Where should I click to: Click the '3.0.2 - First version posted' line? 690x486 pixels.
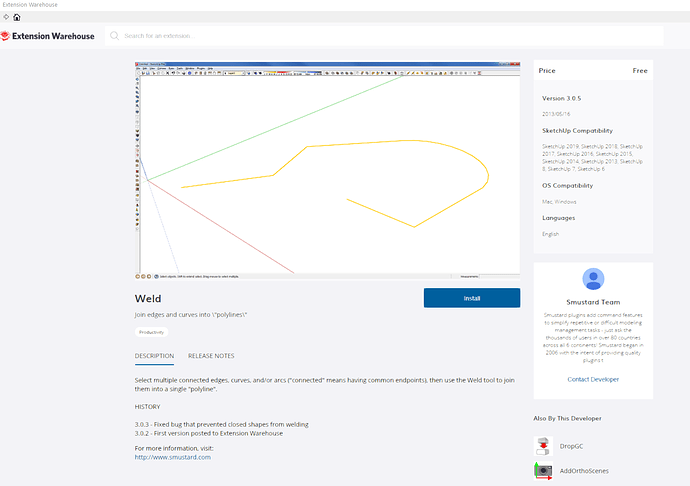tap(209, 433)
